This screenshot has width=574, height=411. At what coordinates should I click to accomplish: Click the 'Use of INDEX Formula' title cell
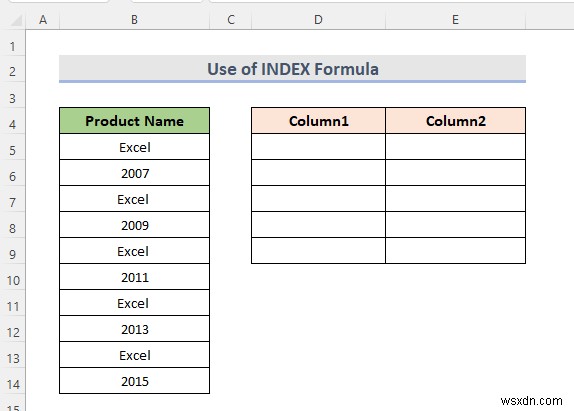pyautogui.click(x=292, y=69)
